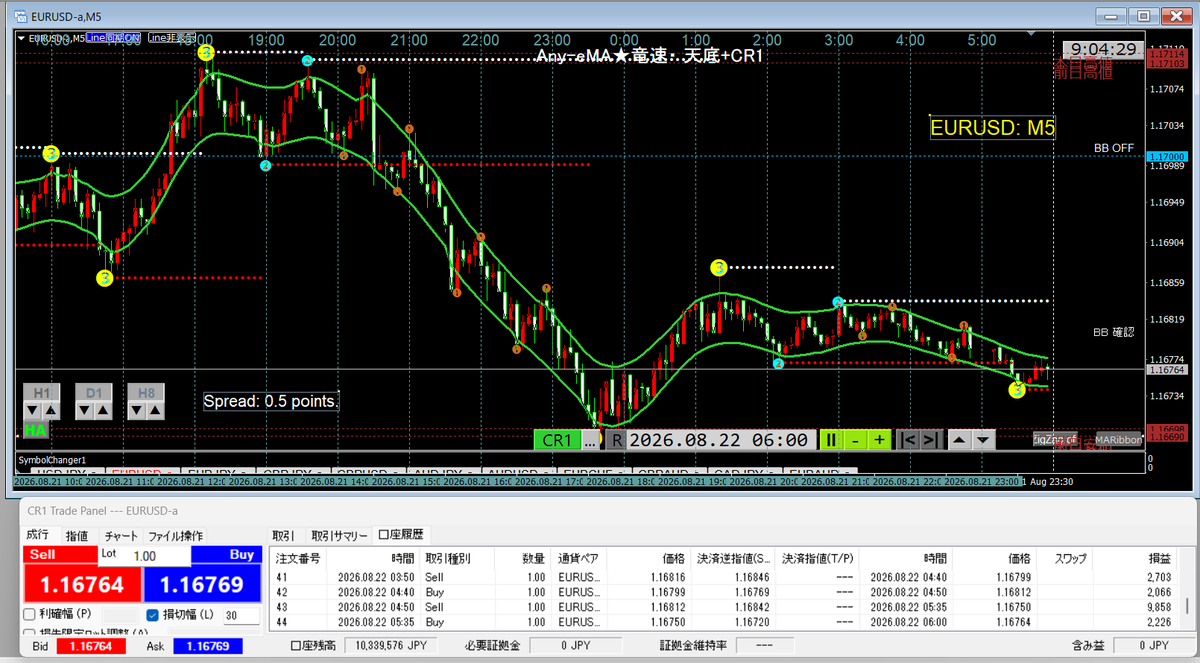Image resolution: width=1200 pixels, height=663 pixels.
Task: Toggle the MARibbon indicator button
Action: 1118,439
